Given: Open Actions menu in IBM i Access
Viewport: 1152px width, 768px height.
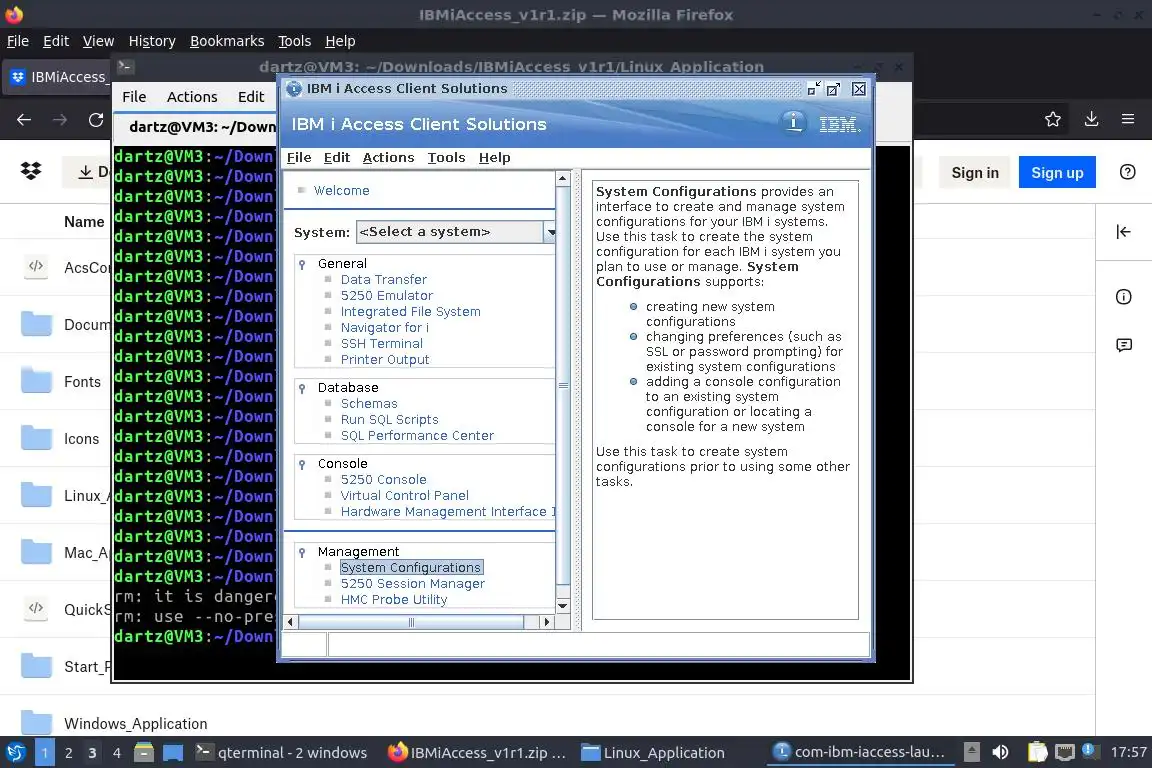Looking at the screenshot, I should click(389, 157).
